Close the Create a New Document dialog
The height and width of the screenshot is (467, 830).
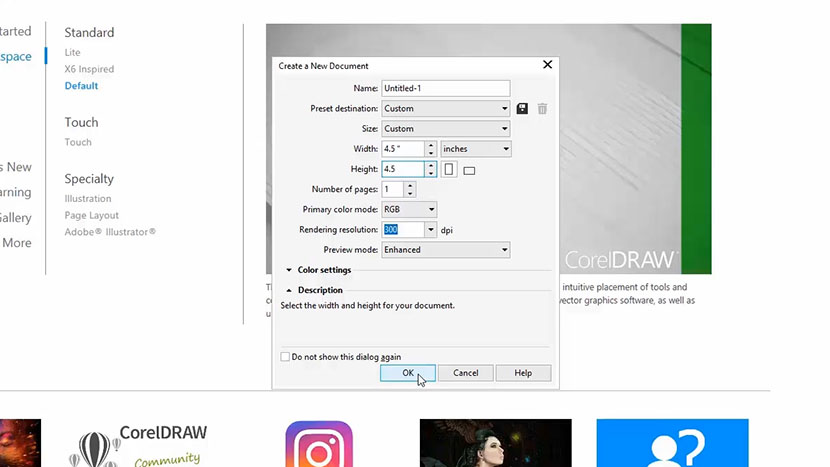(x=547, y=65)
